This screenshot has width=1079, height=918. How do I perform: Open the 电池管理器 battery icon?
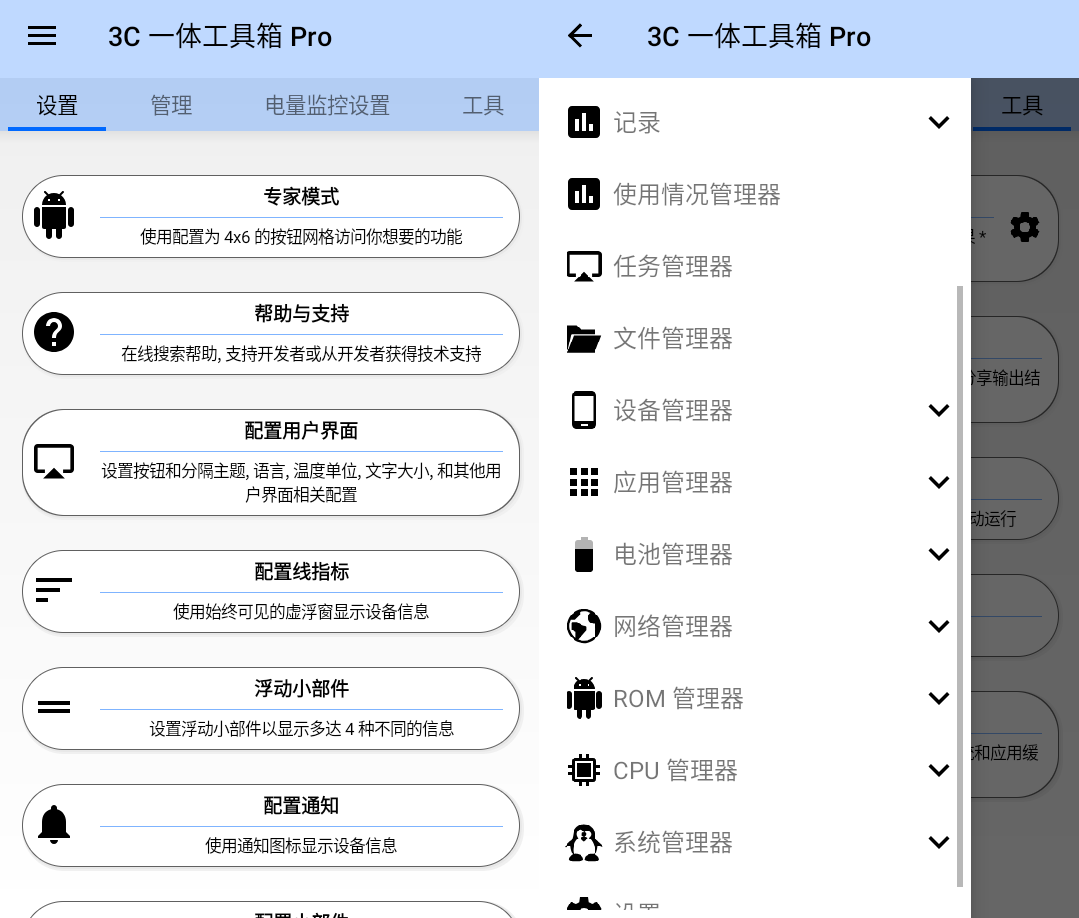[583, 554]
